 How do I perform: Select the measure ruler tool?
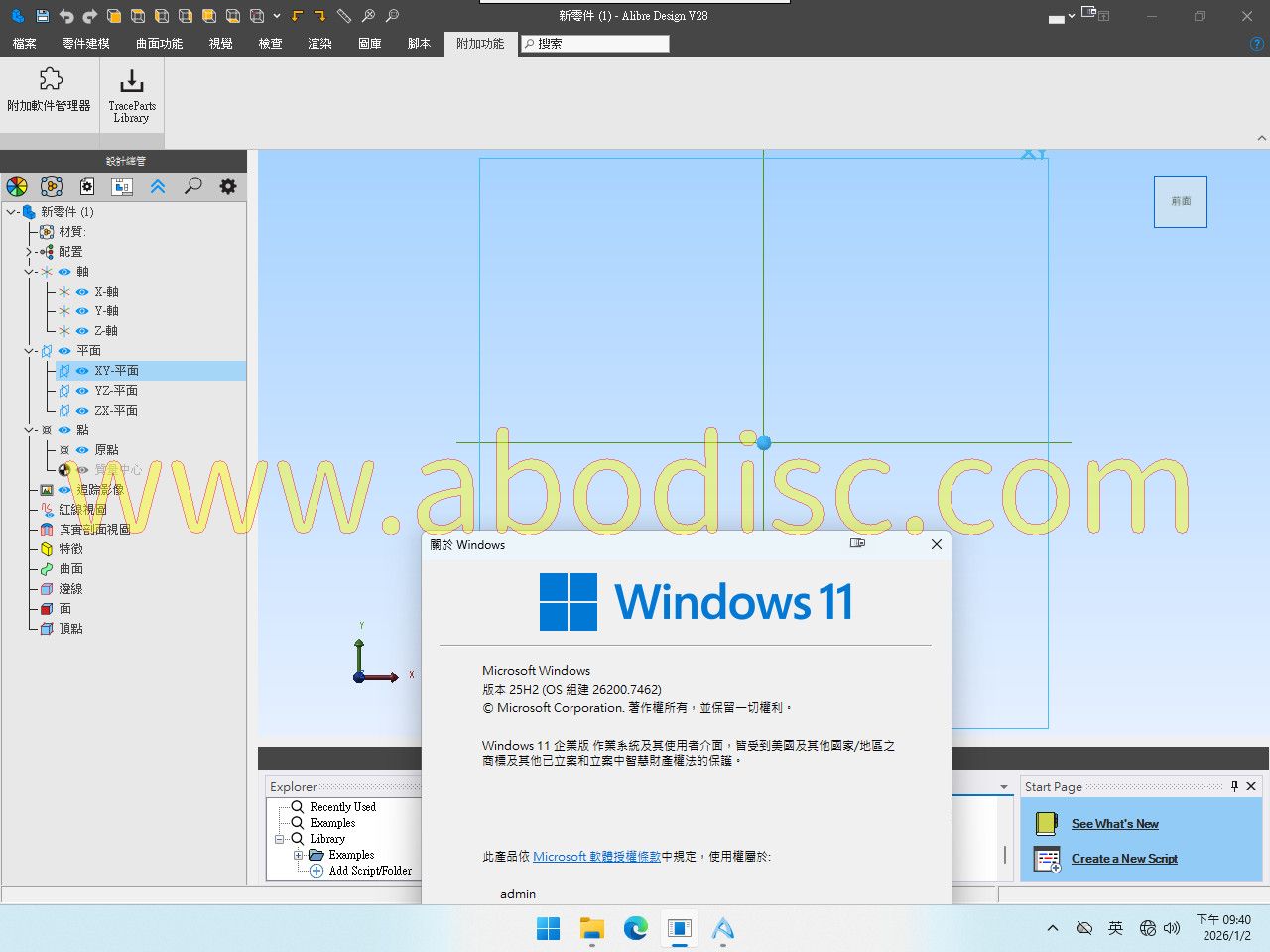(344, 16)
